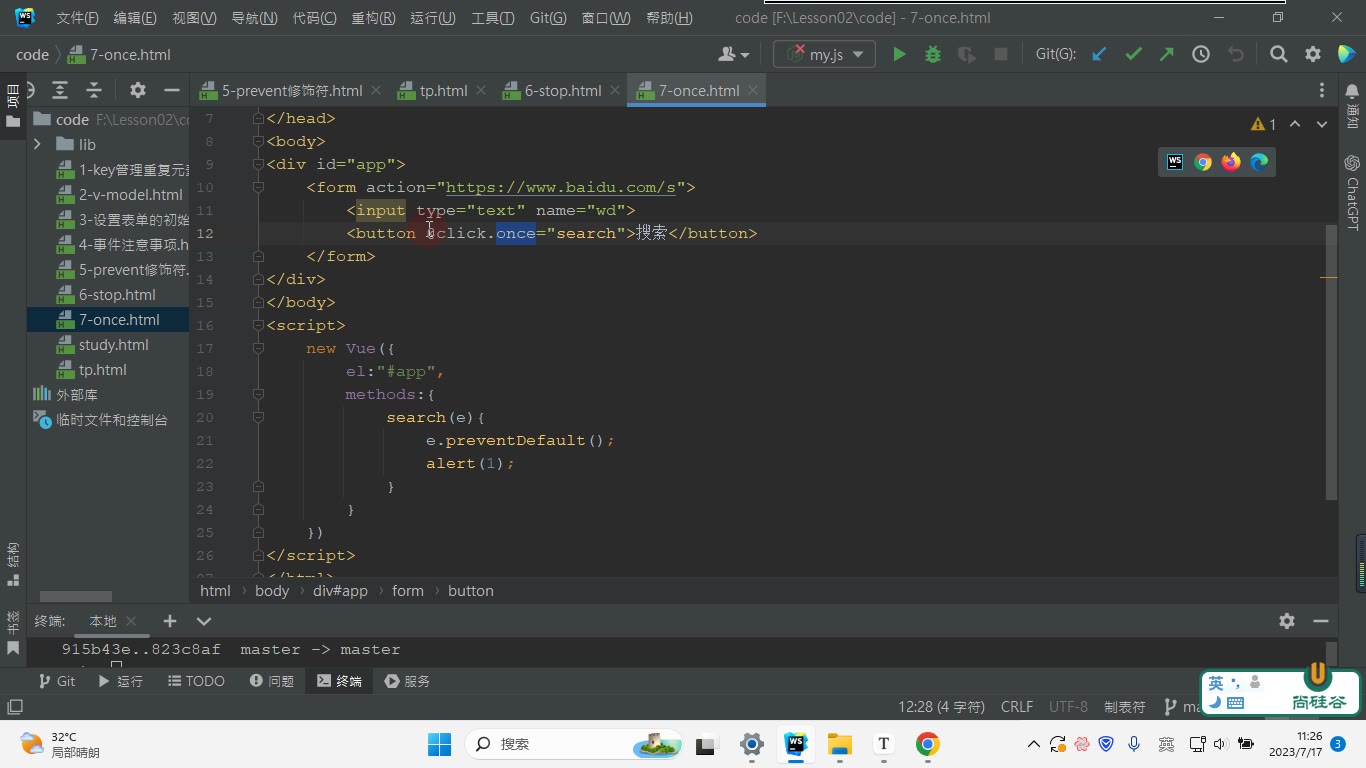Open the my.js run configuration dropdown

click(x=825, y=55)
